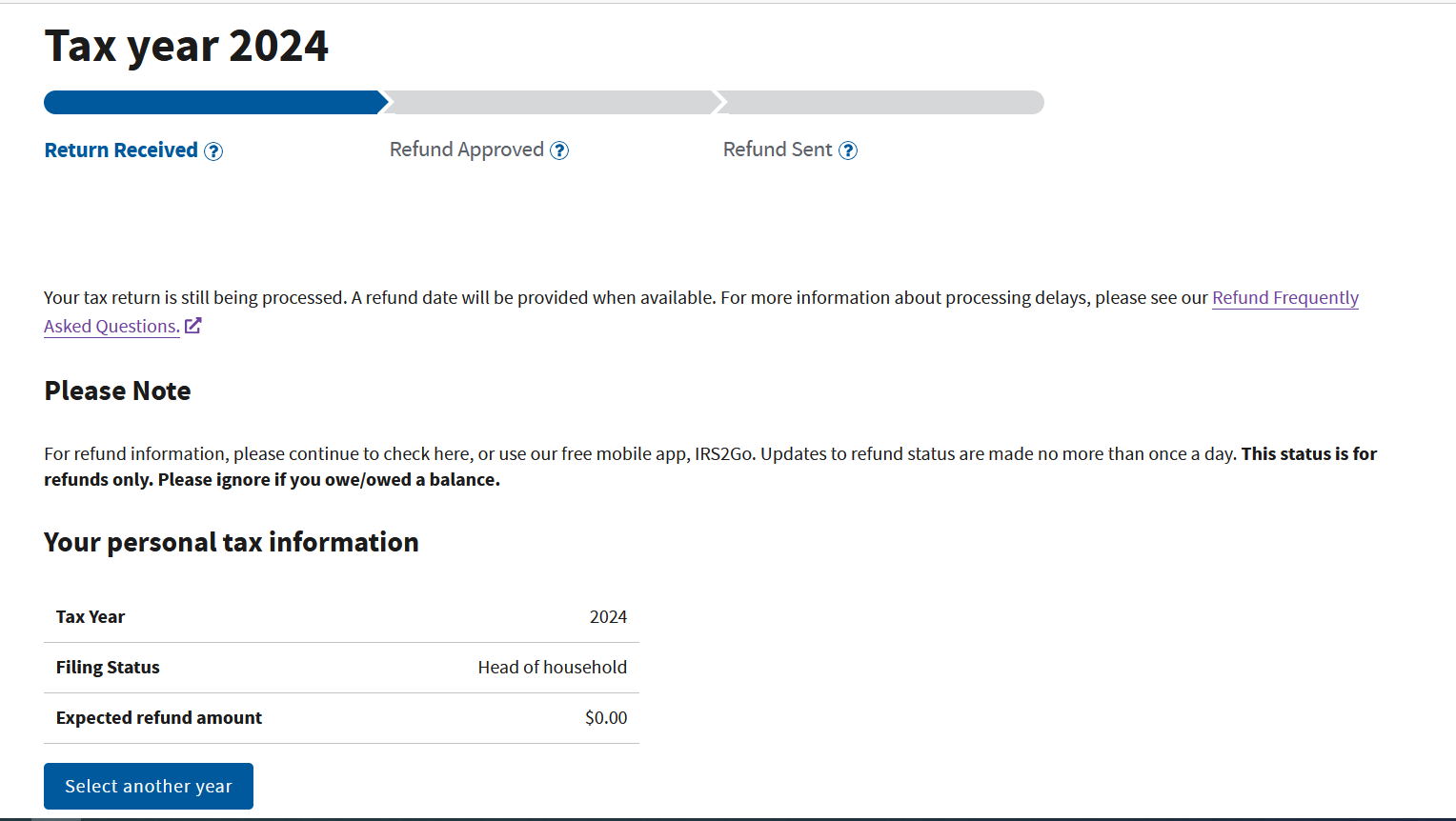The image size is (1456, 821).
Task: Click the Tax year 2024 heading
Action: pos(186,47)
